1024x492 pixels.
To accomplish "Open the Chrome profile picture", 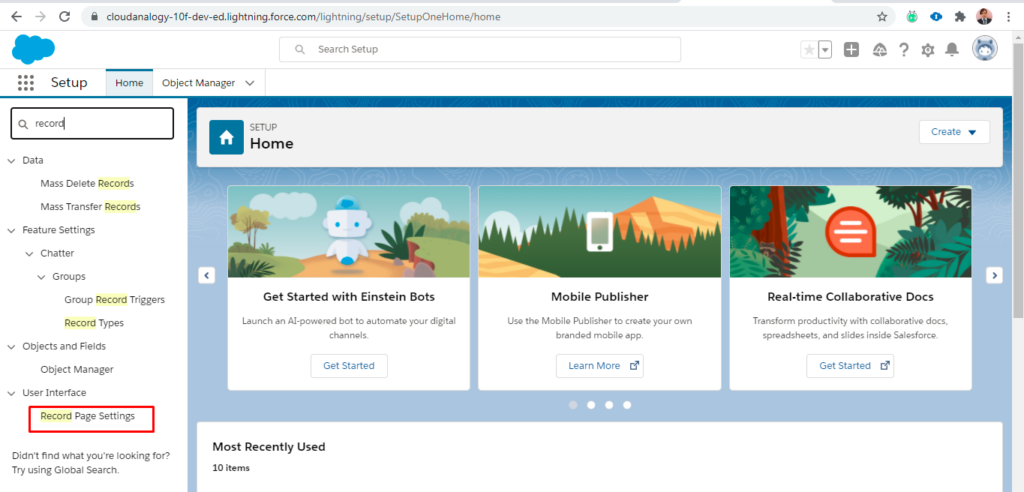I will tap(984, 16).
